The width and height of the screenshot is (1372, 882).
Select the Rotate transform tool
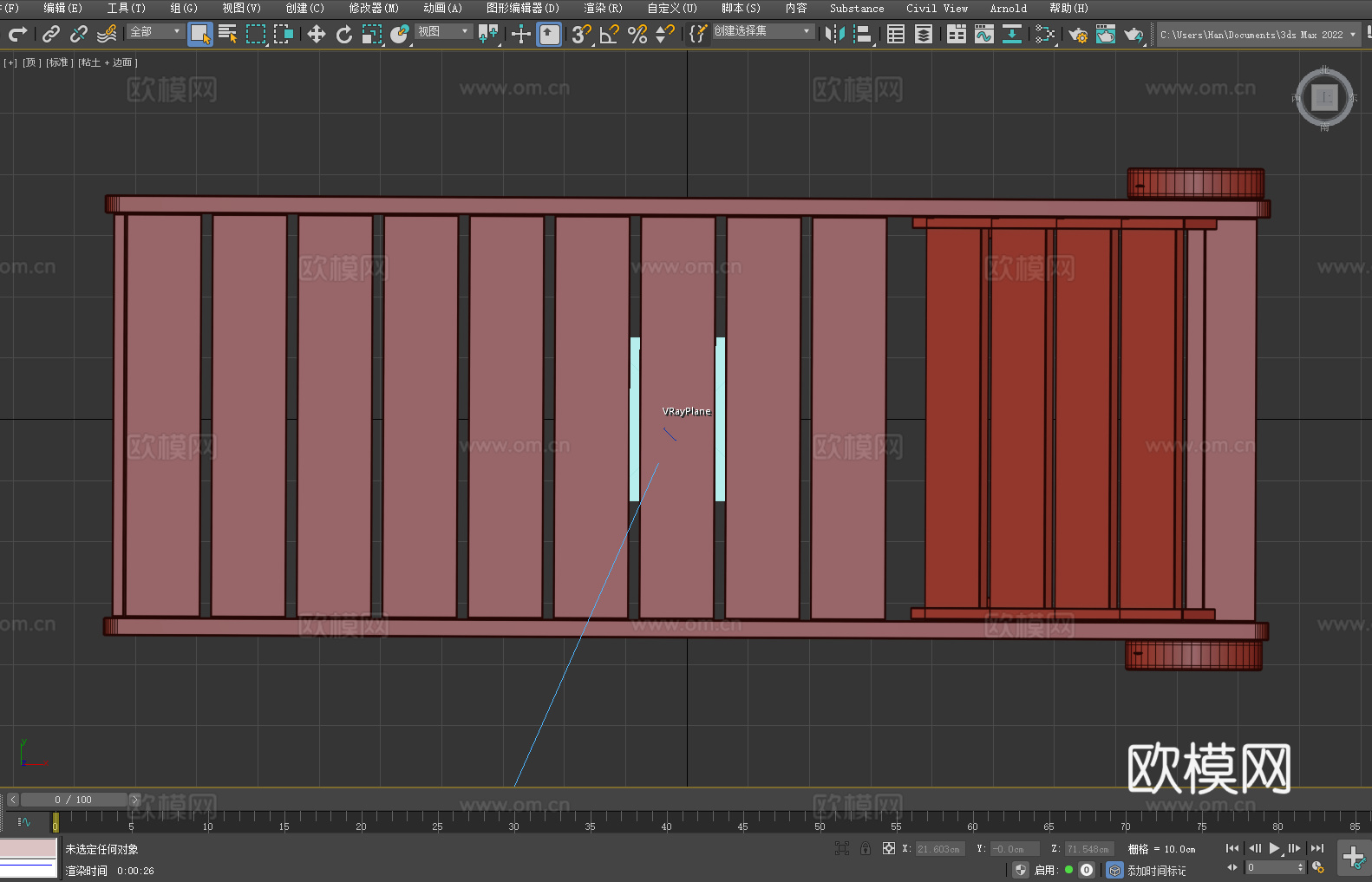[x=344, y=34]
